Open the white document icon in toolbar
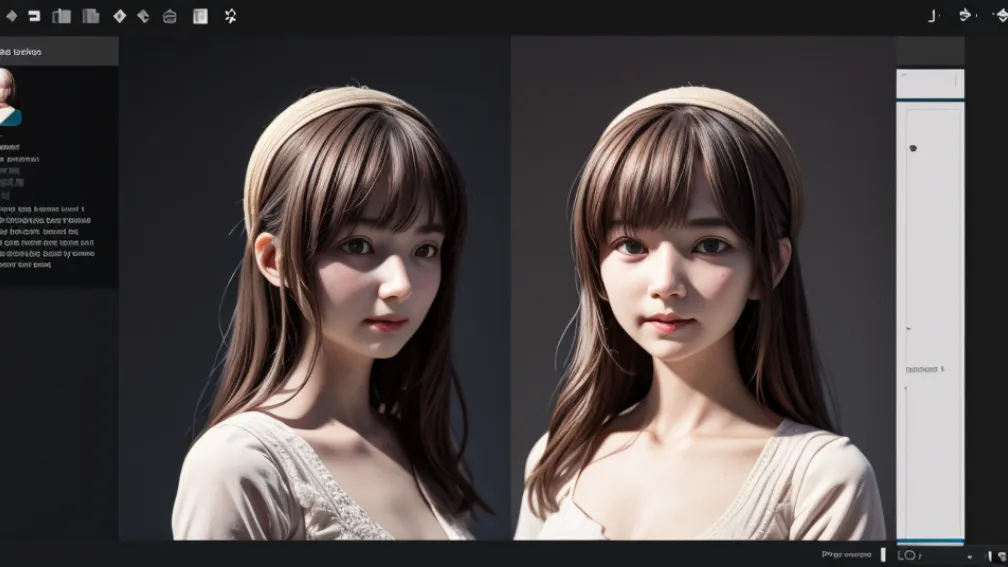This screenshot has height=567, width=1008. (x=200, y=16)
